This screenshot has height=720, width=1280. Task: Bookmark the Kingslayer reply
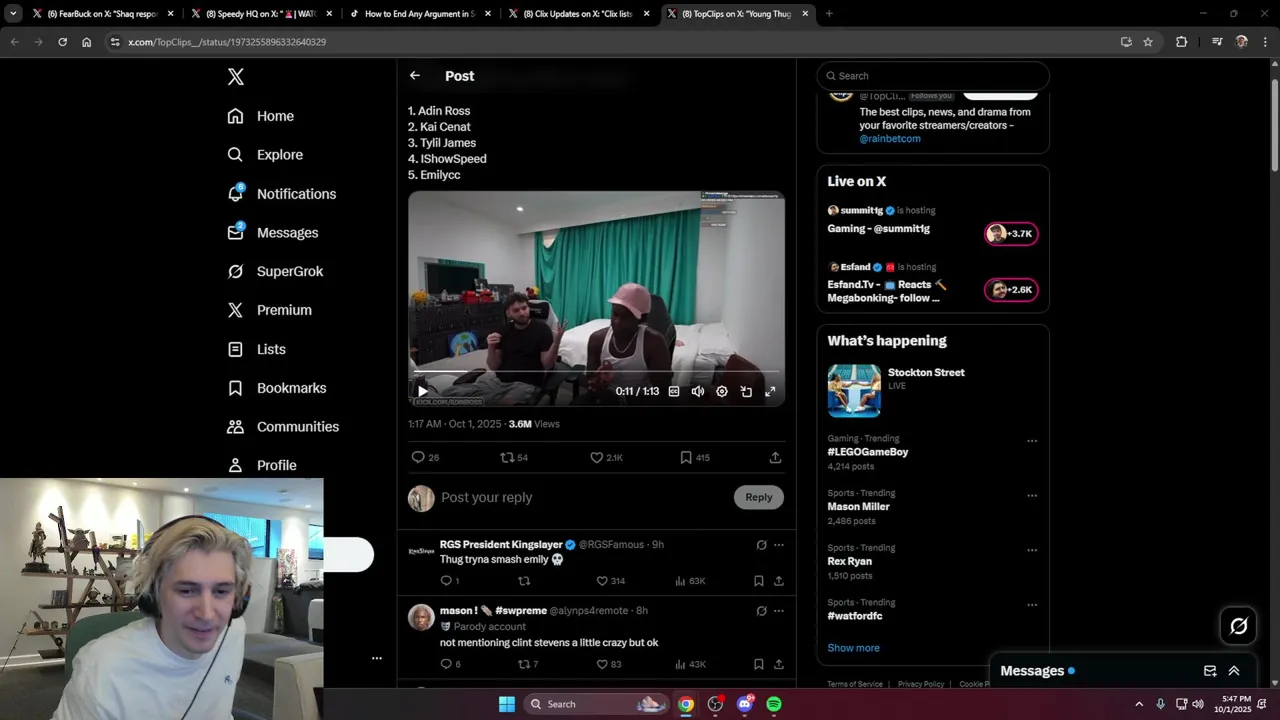pyautogui.click(x=759, y=581)
